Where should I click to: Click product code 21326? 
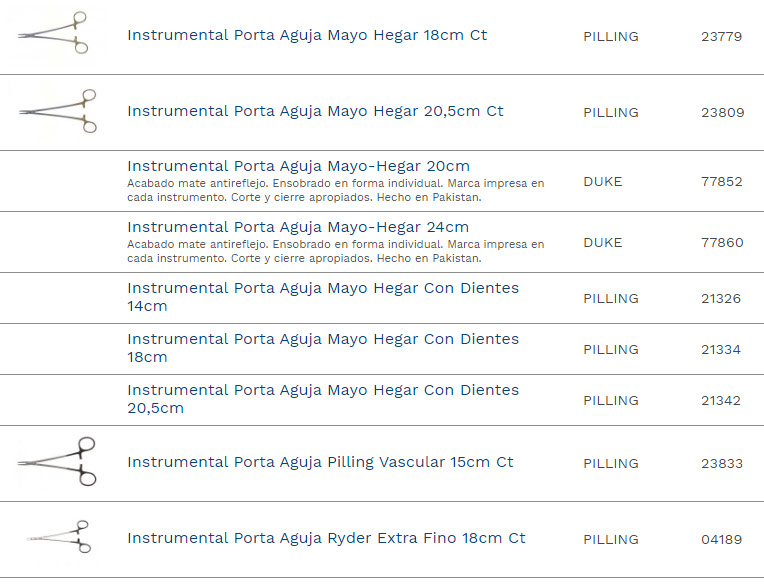point(720,299)
